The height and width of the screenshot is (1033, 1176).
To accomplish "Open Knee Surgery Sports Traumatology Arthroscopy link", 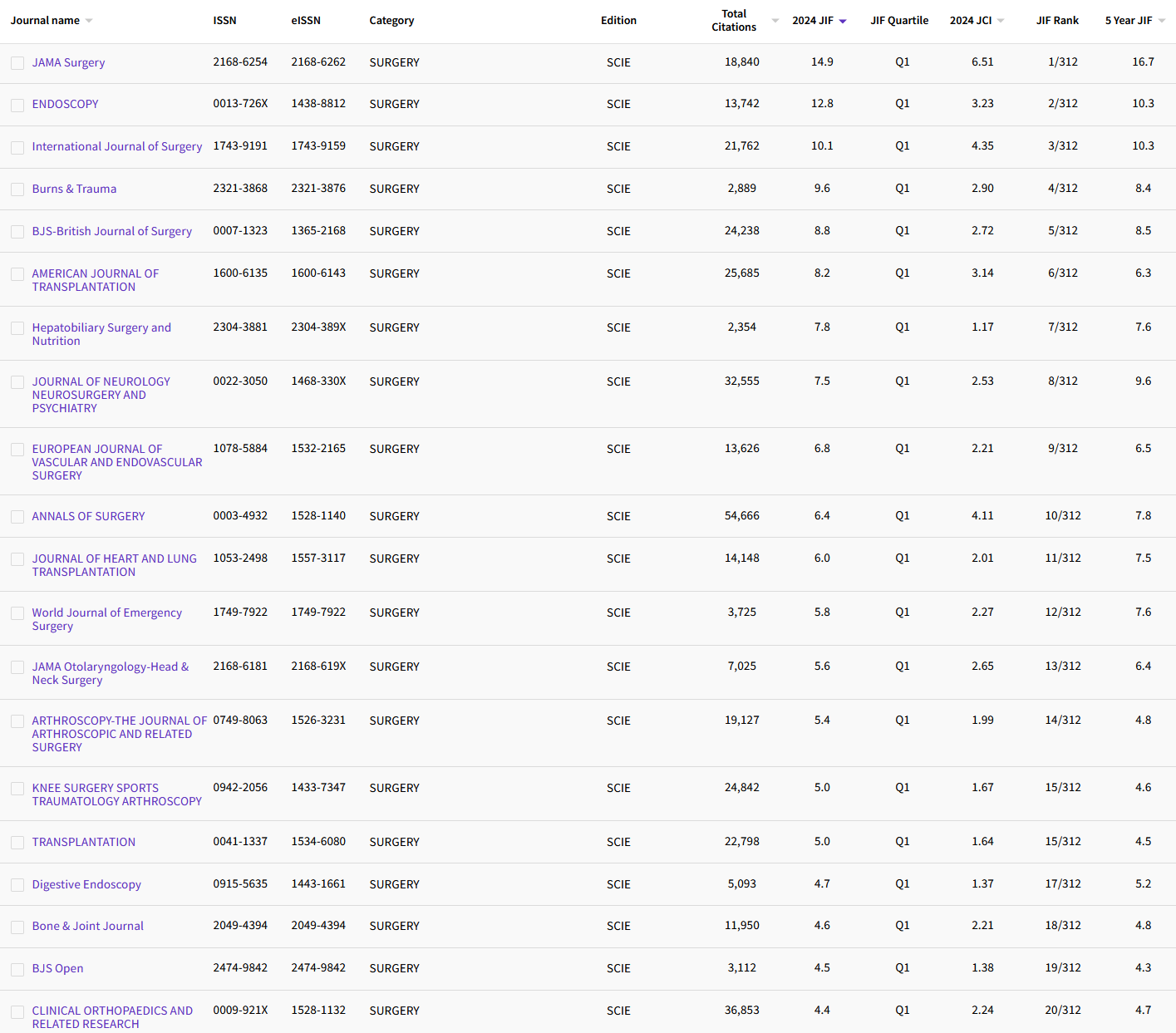I will 117,794.
